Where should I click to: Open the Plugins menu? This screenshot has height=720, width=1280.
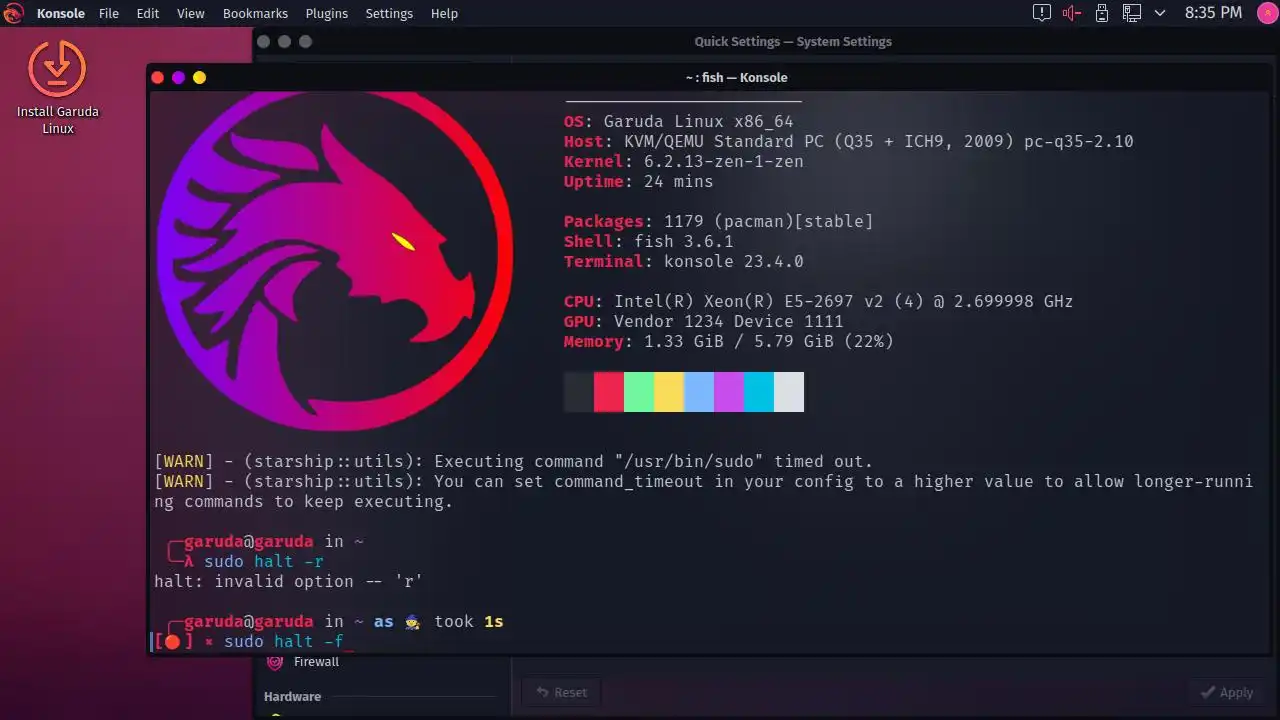327,13
